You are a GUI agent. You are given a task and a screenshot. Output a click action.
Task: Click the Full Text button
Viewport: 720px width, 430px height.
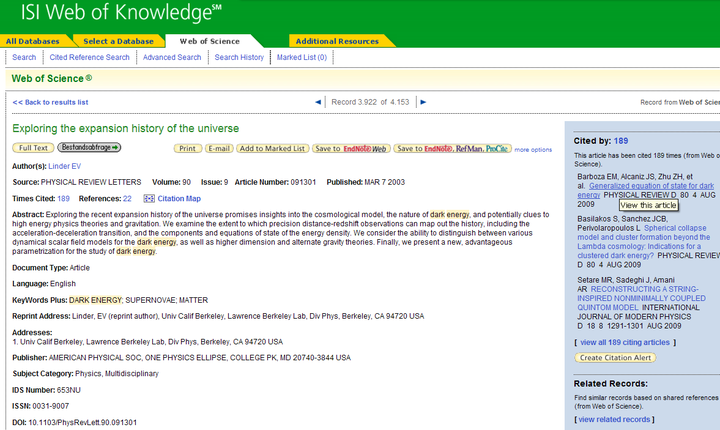click(33, 148)
